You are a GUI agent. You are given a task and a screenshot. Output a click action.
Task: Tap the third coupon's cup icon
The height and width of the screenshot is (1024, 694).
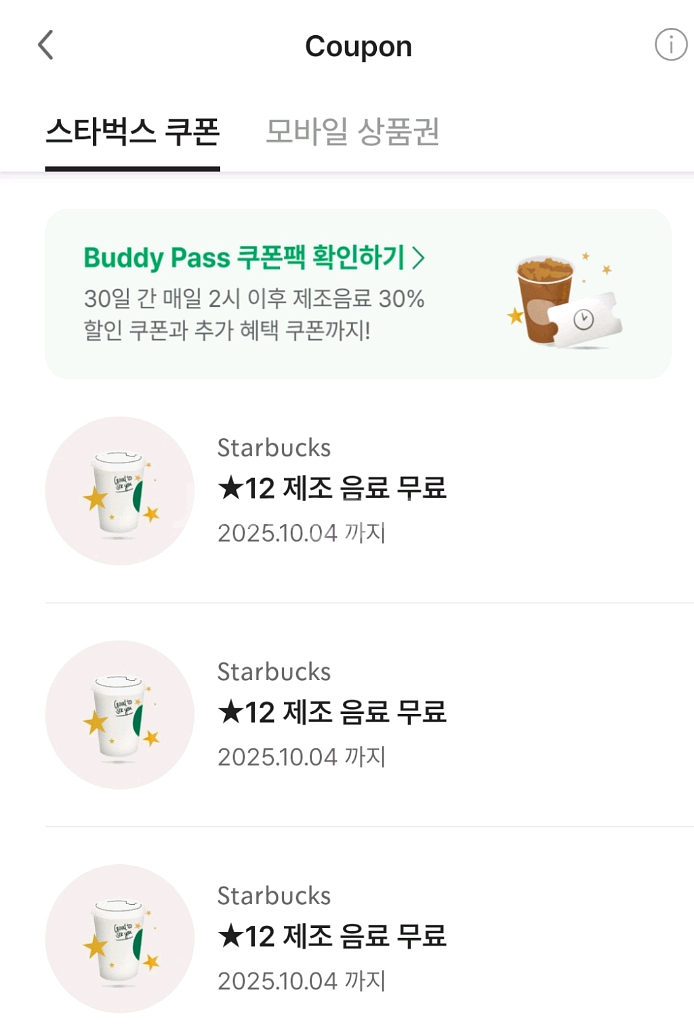point(119,939)
